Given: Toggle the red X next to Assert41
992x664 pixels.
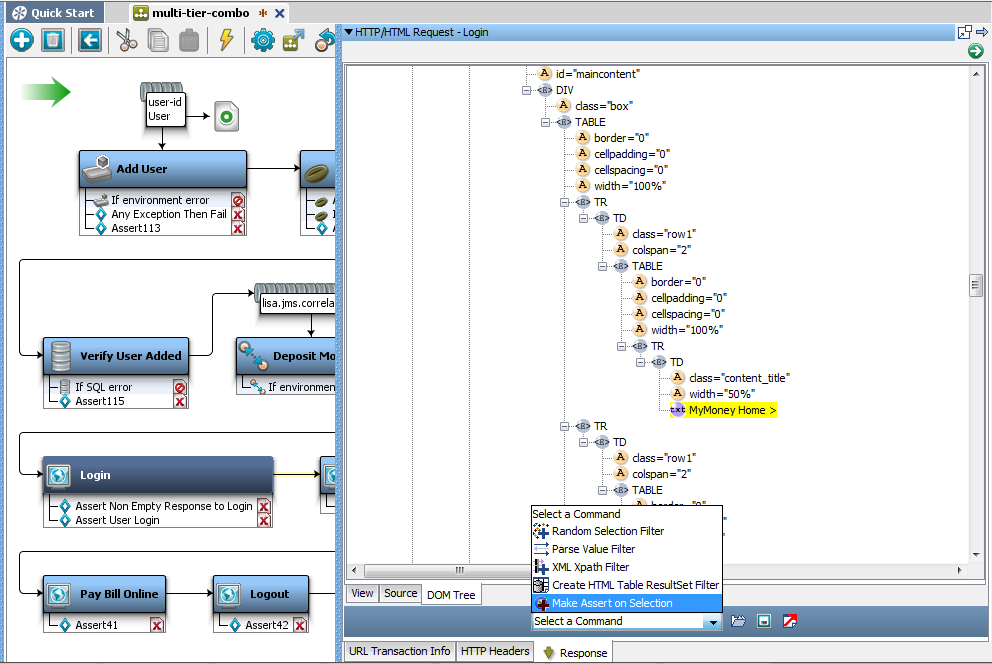Looking at the screenshot, I should tap(157, 625).
